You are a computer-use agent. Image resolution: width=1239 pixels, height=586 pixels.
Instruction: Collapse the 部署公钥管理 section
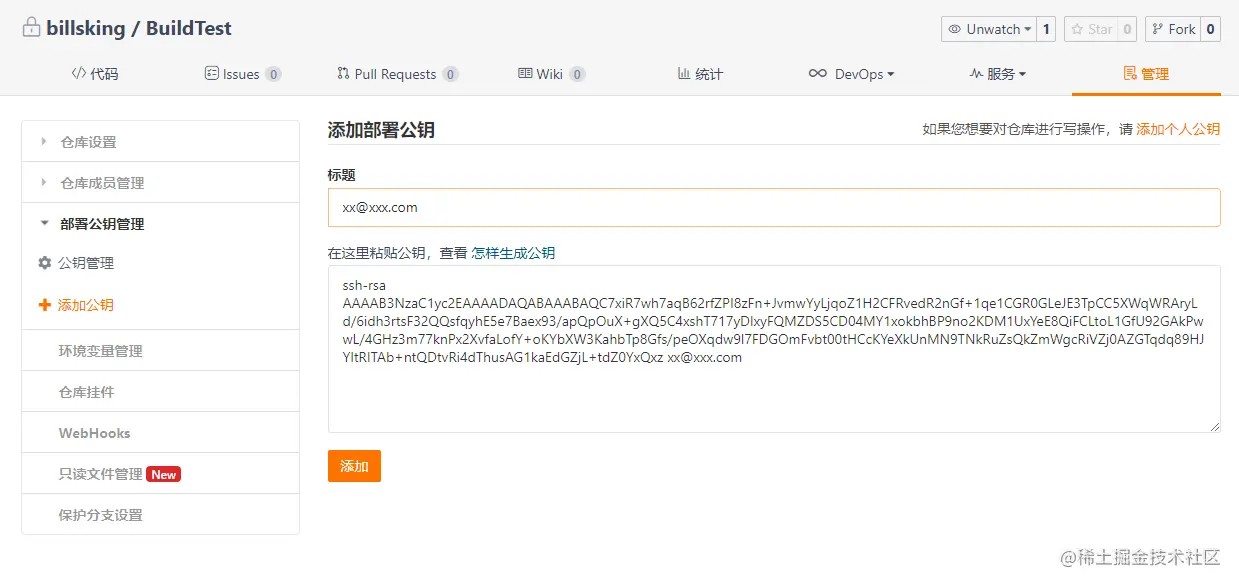click(x=160, y=223)
